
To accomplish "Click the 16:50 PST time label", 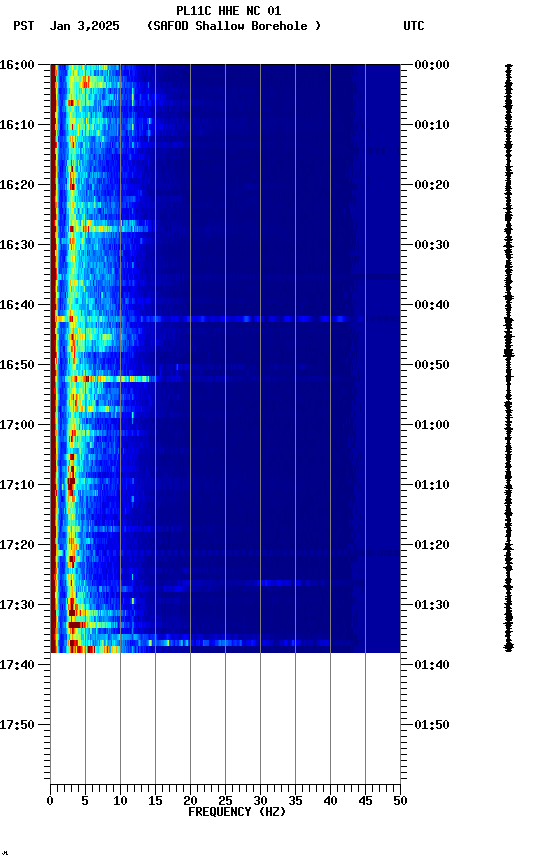I will click(x=17, y=365).
